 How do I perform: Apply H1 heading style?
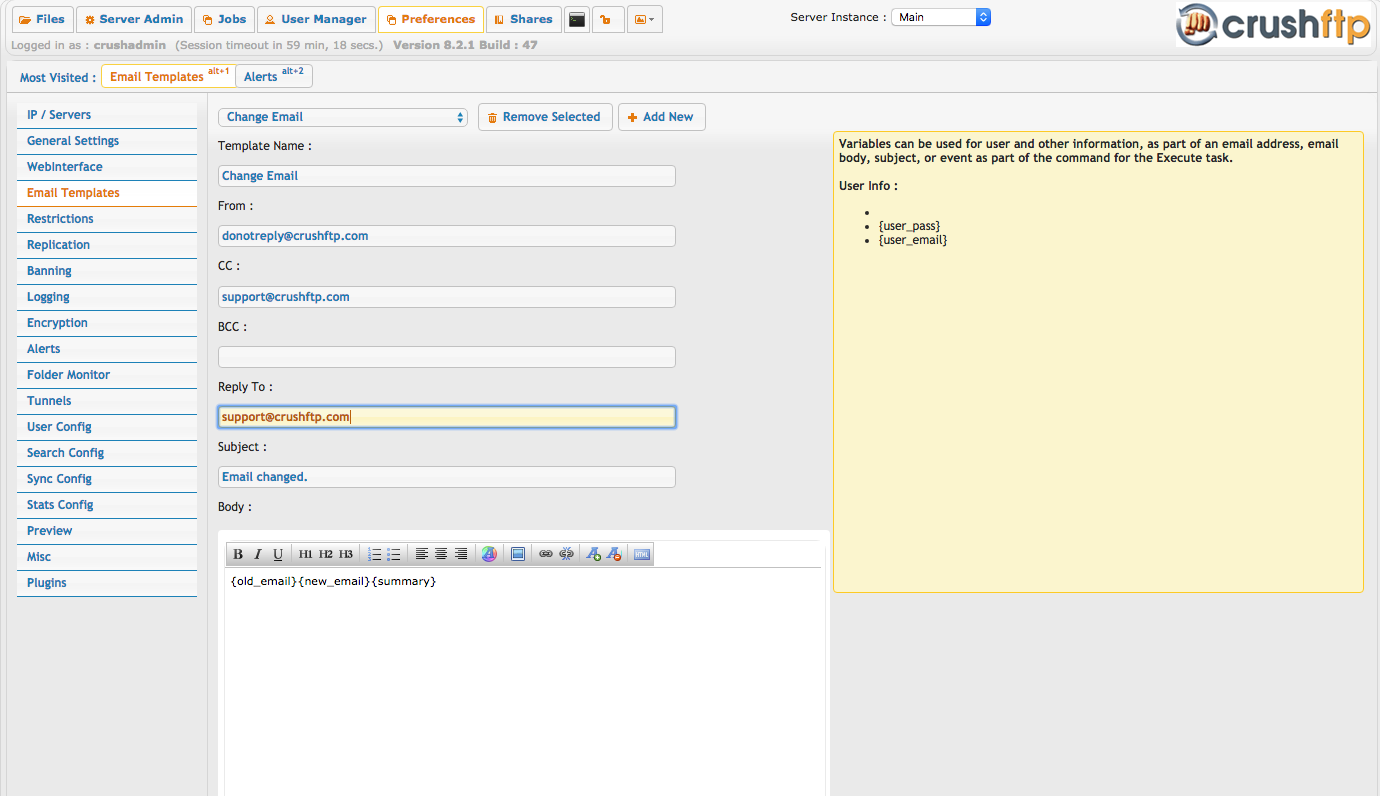306,554
